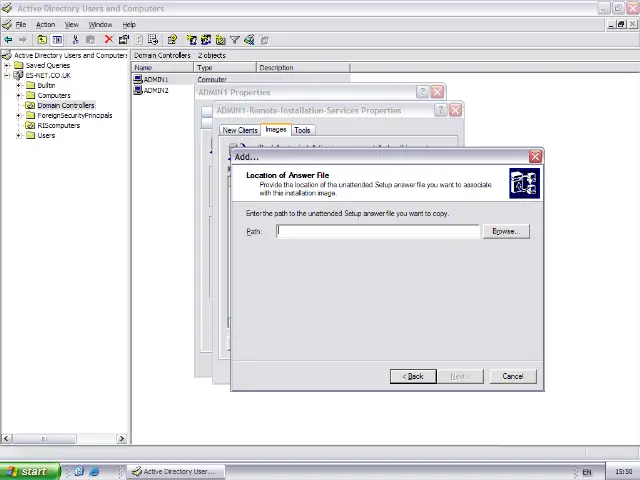Screen dimensions: 640x480
Task: Click the Export List toolbar icon
Action: pyautogui.click(x=153, y=40)
